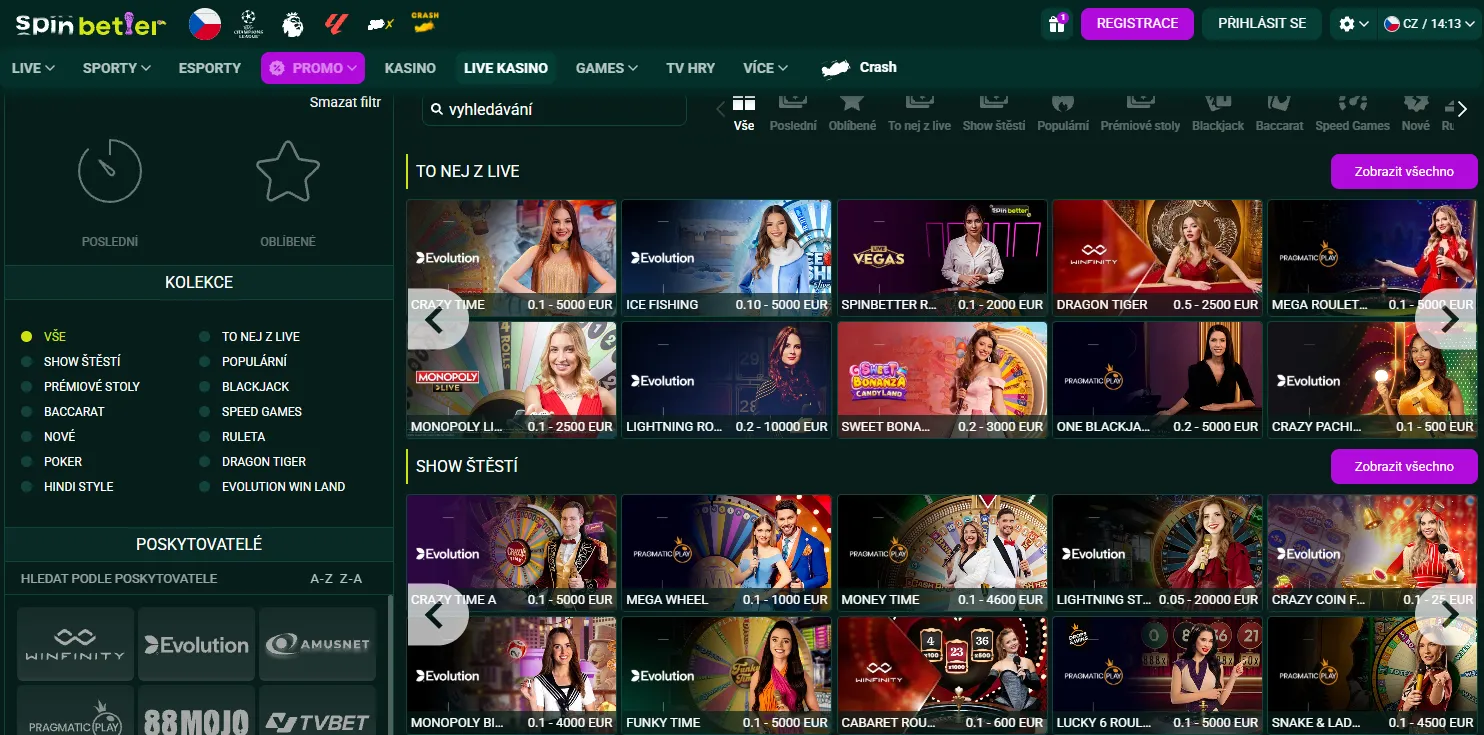Screen dimensions: 1484x735
Task: Expand the SPORTY menu
Action: click(x=117, y=68)
